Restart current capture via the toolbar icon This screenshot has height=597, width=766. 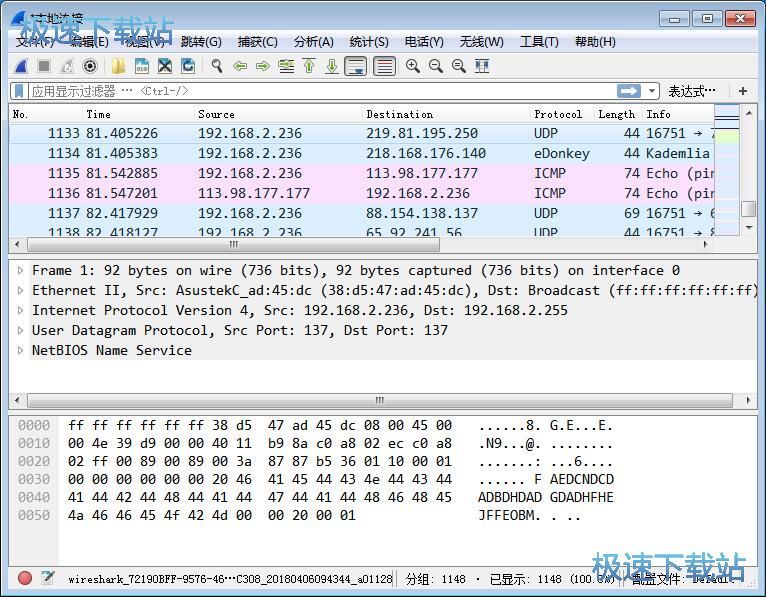point(67,66)
